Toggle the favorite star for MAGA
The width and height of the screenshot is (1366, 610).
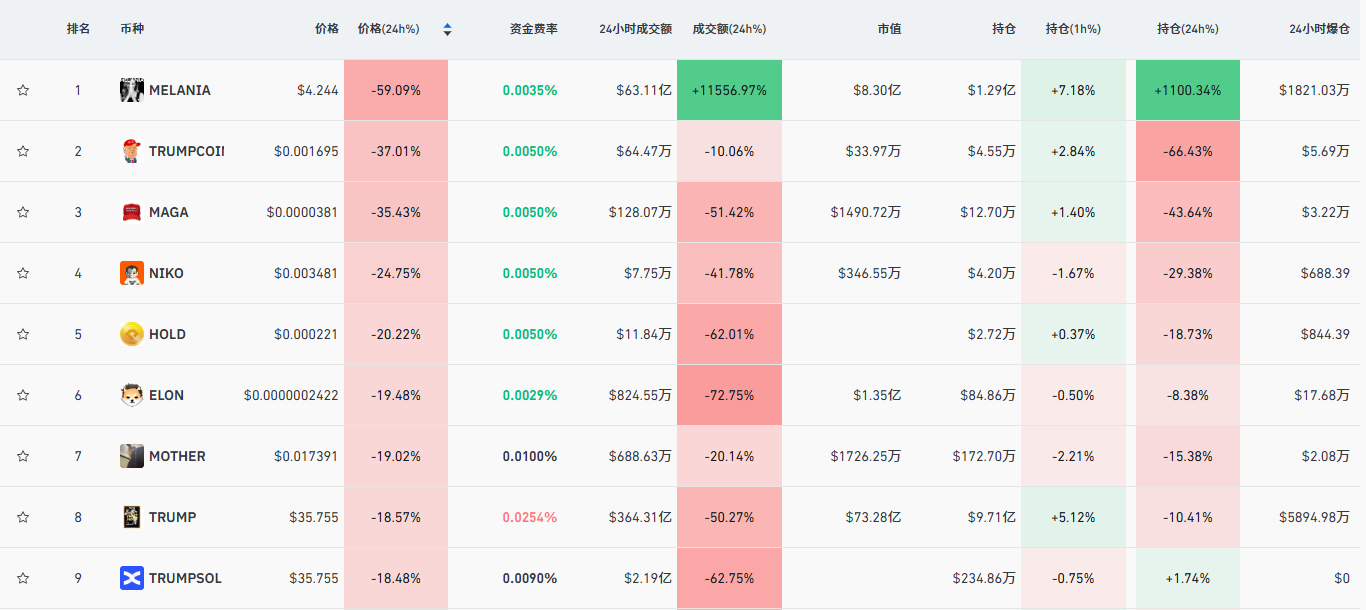(23, 212)
